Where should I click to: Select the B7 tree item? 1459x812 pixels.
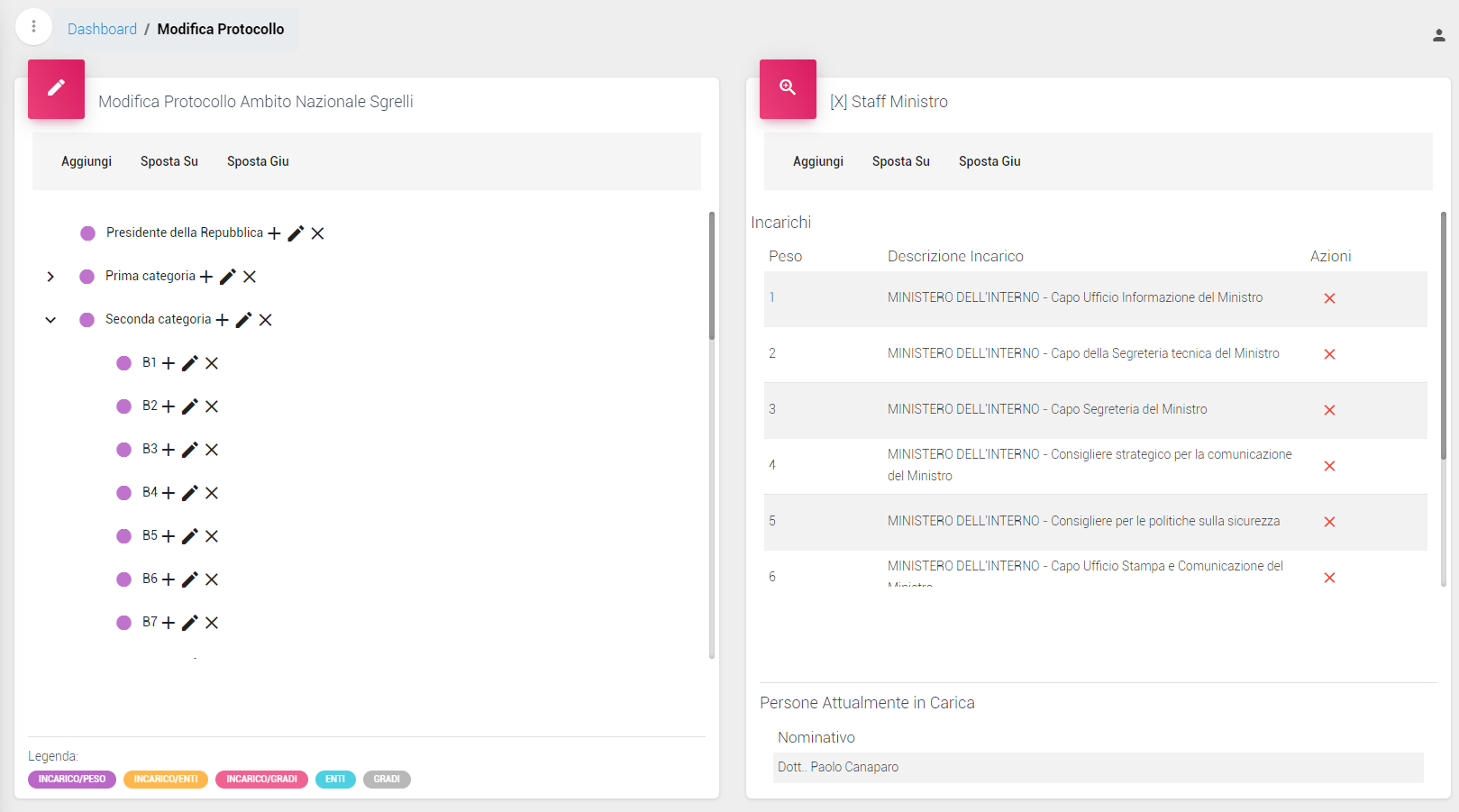tap(150, 622)
